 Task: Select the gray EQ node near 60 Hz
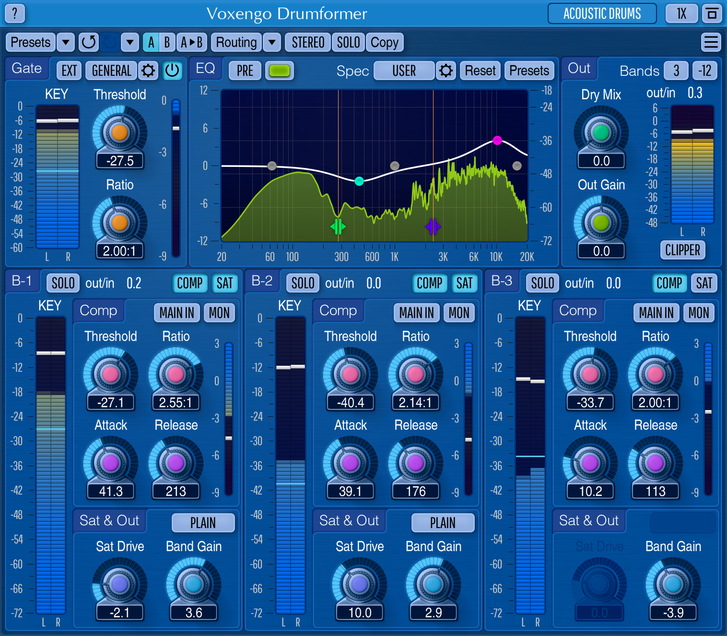[272, 166]
